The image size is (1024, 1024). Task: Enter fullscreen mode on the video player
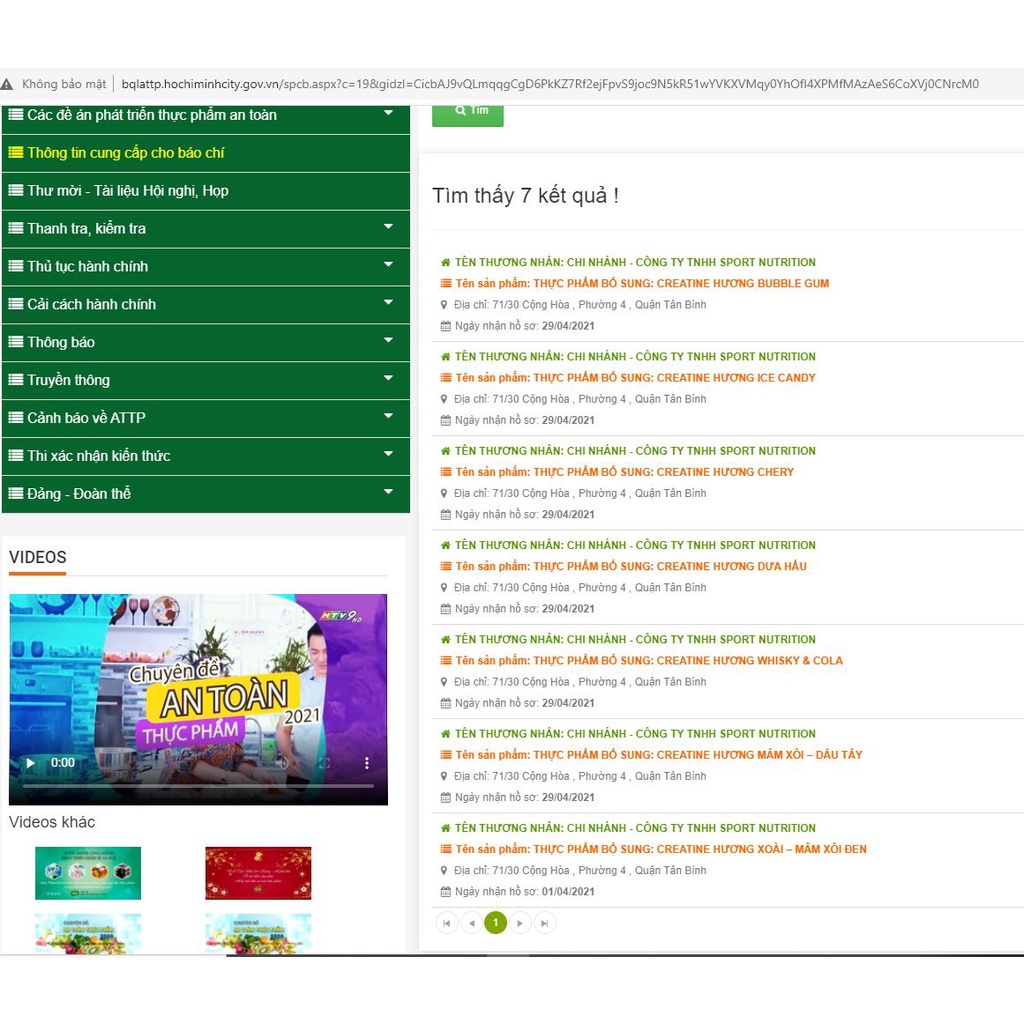point(324,763)
